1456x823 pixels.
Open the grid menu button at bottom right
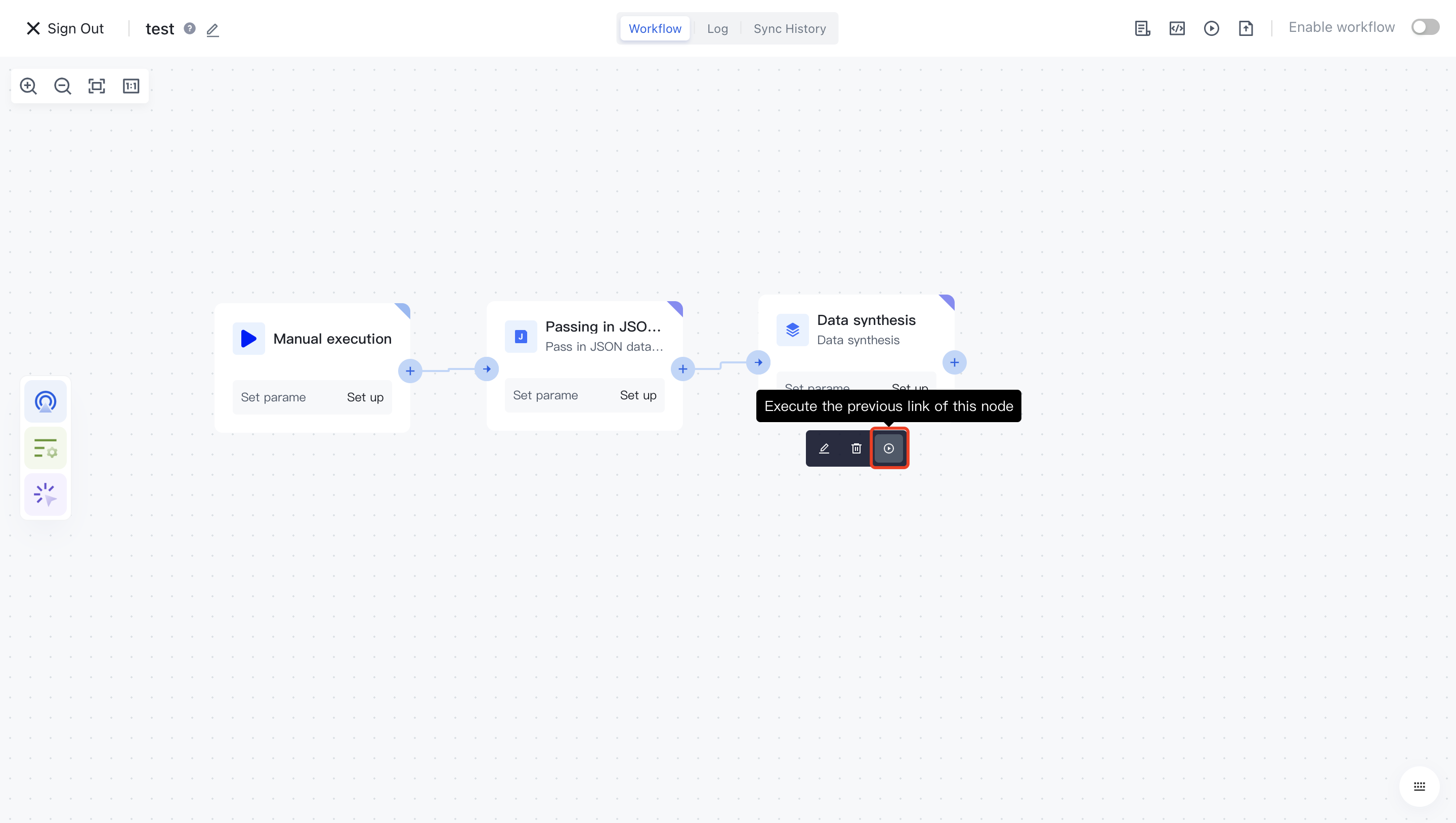point(1419,786)
